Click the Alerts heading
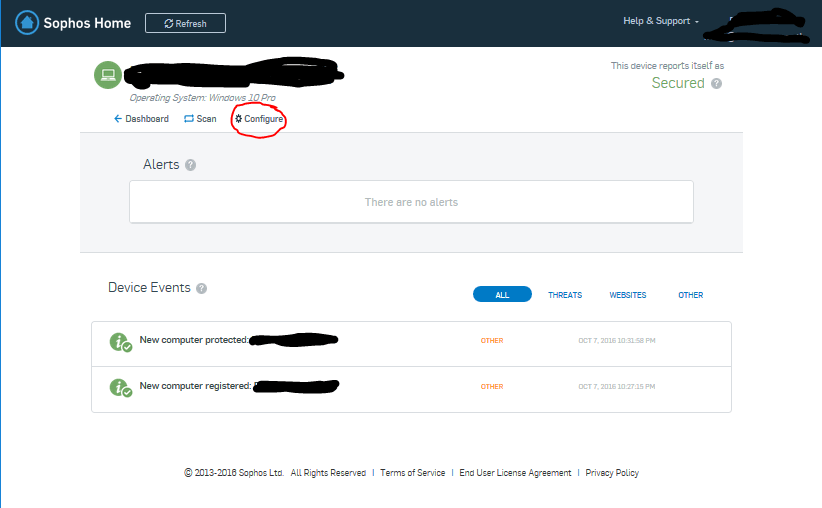Viewport: 822px width, 508px height. point(161,165)
